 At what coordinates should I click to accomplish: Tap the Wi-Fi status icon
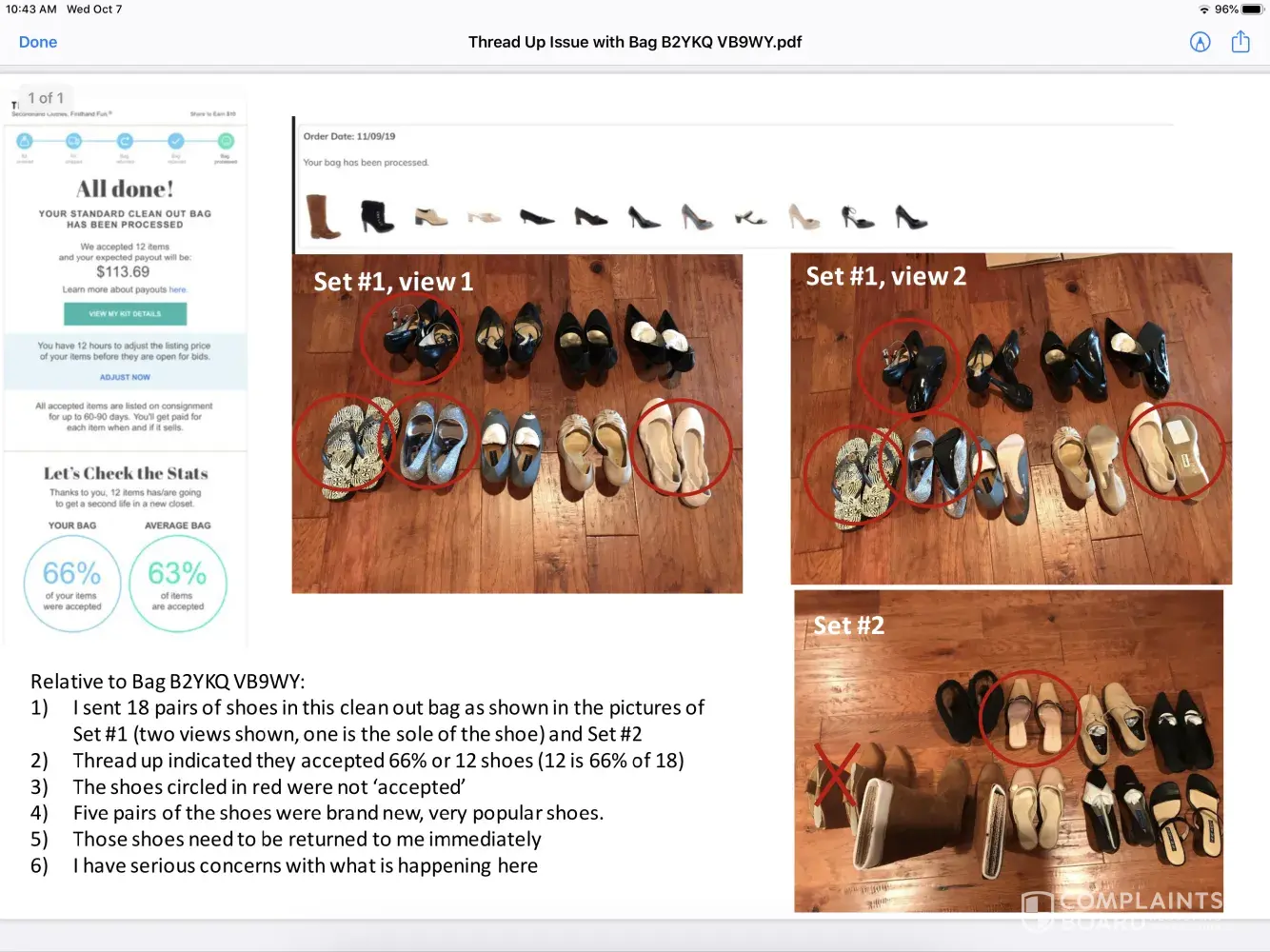(x=1203, y=10)
